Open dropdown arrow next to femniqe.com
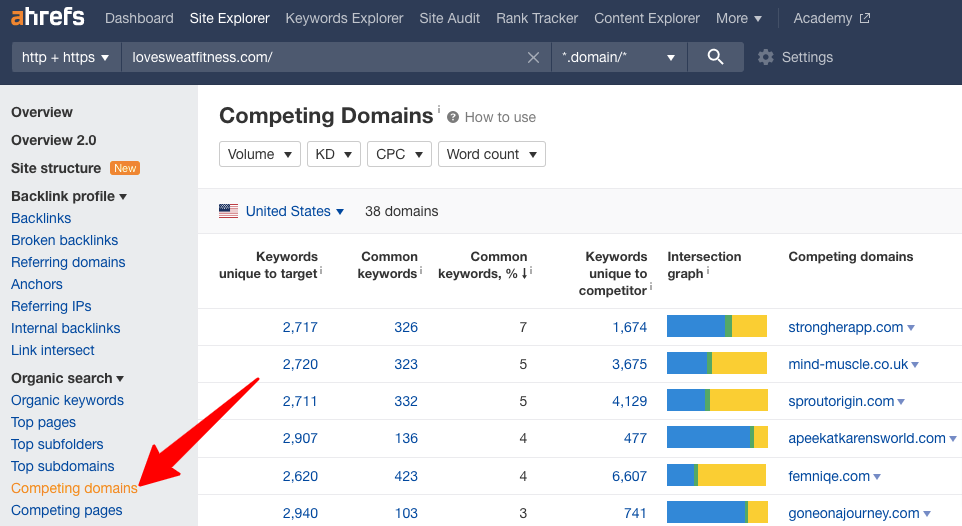Screen dimensions: 962x526 877,477
